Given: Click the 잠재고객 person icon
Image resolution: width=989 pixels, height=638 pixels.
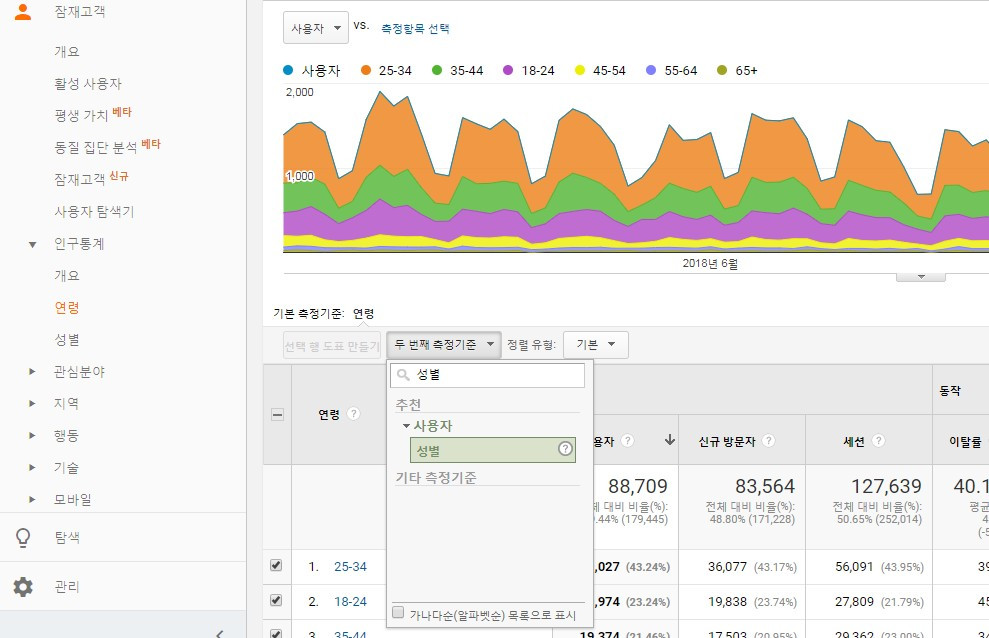Looking at the screenshot, I should point(23,11).
